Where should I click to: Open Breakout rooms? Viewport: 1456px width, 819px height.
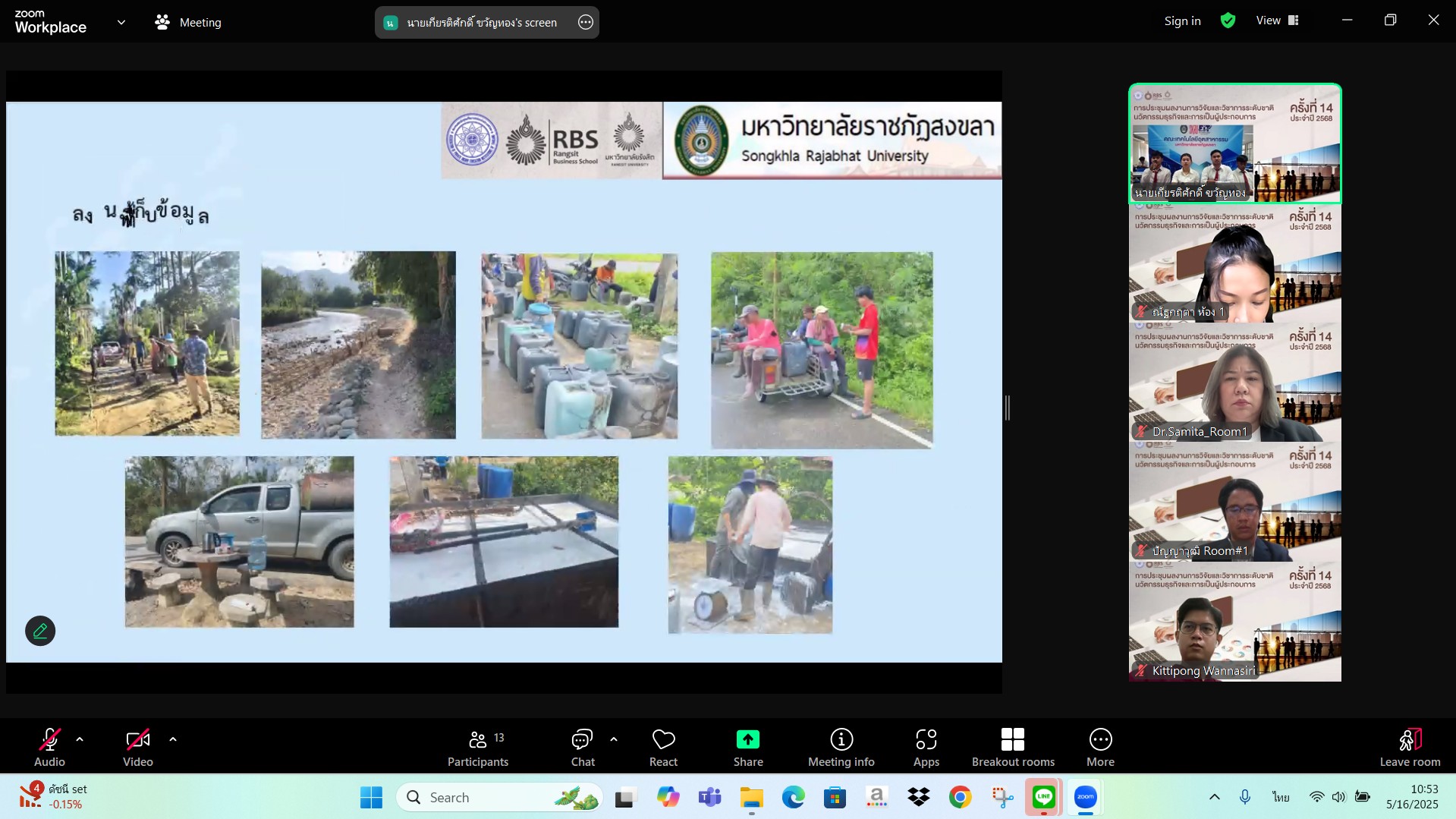click(1013, 747)
